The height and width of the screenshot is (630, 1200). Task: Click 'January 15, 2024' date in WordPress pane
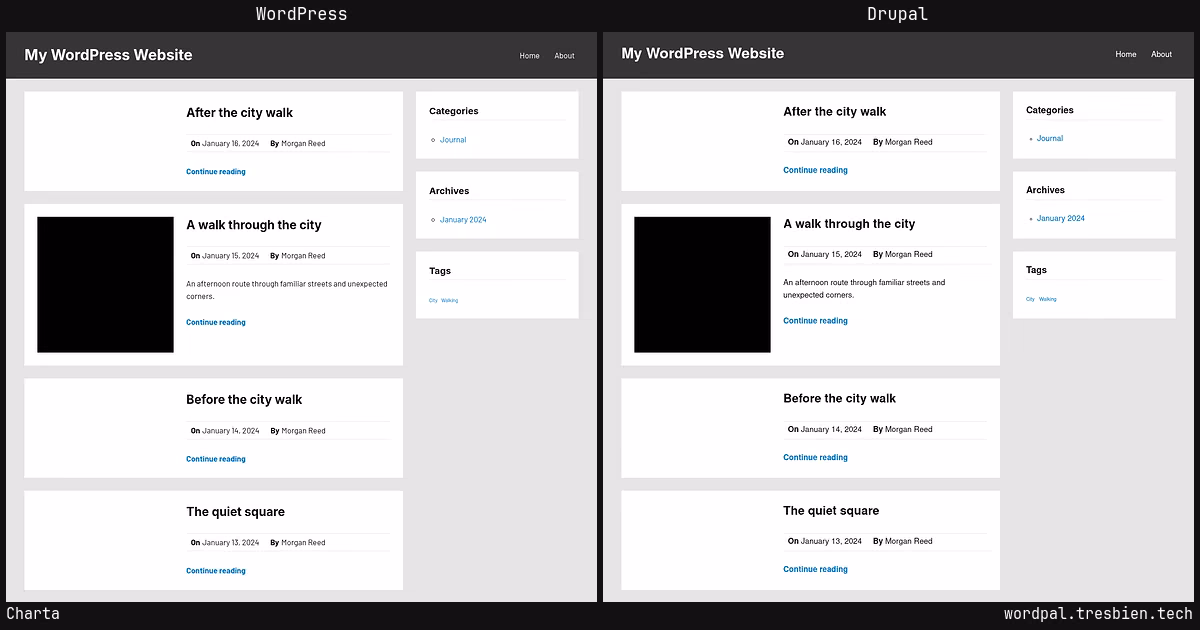230,256
